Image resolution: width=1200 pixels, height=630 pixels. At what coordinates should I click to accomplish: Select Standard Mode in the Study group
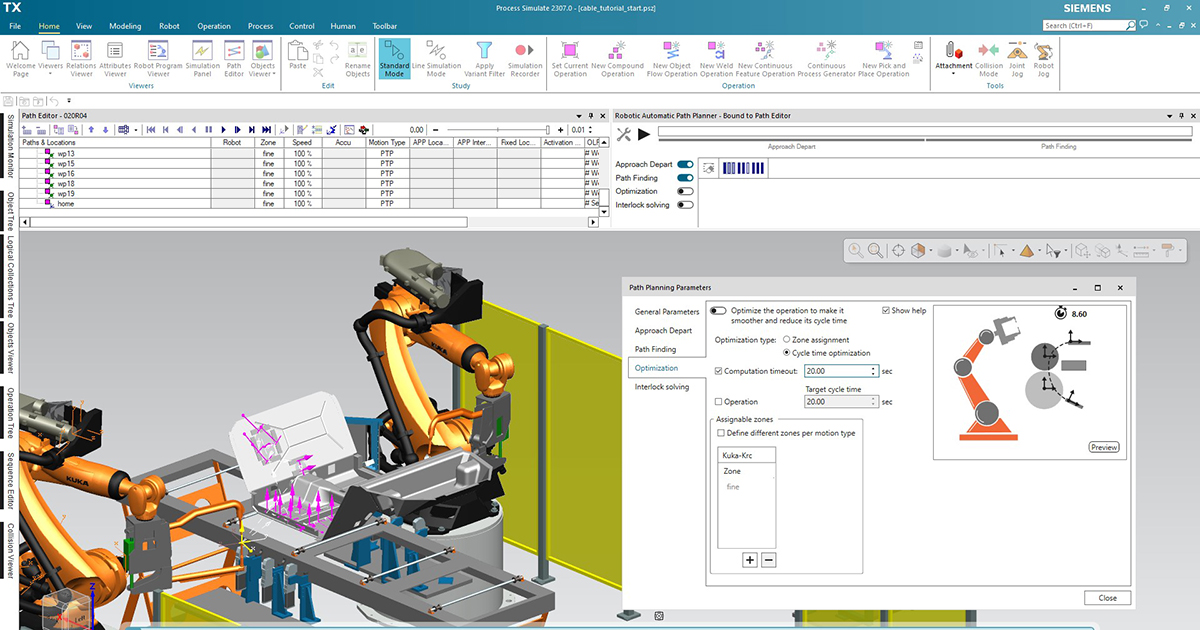pos(394,57)
